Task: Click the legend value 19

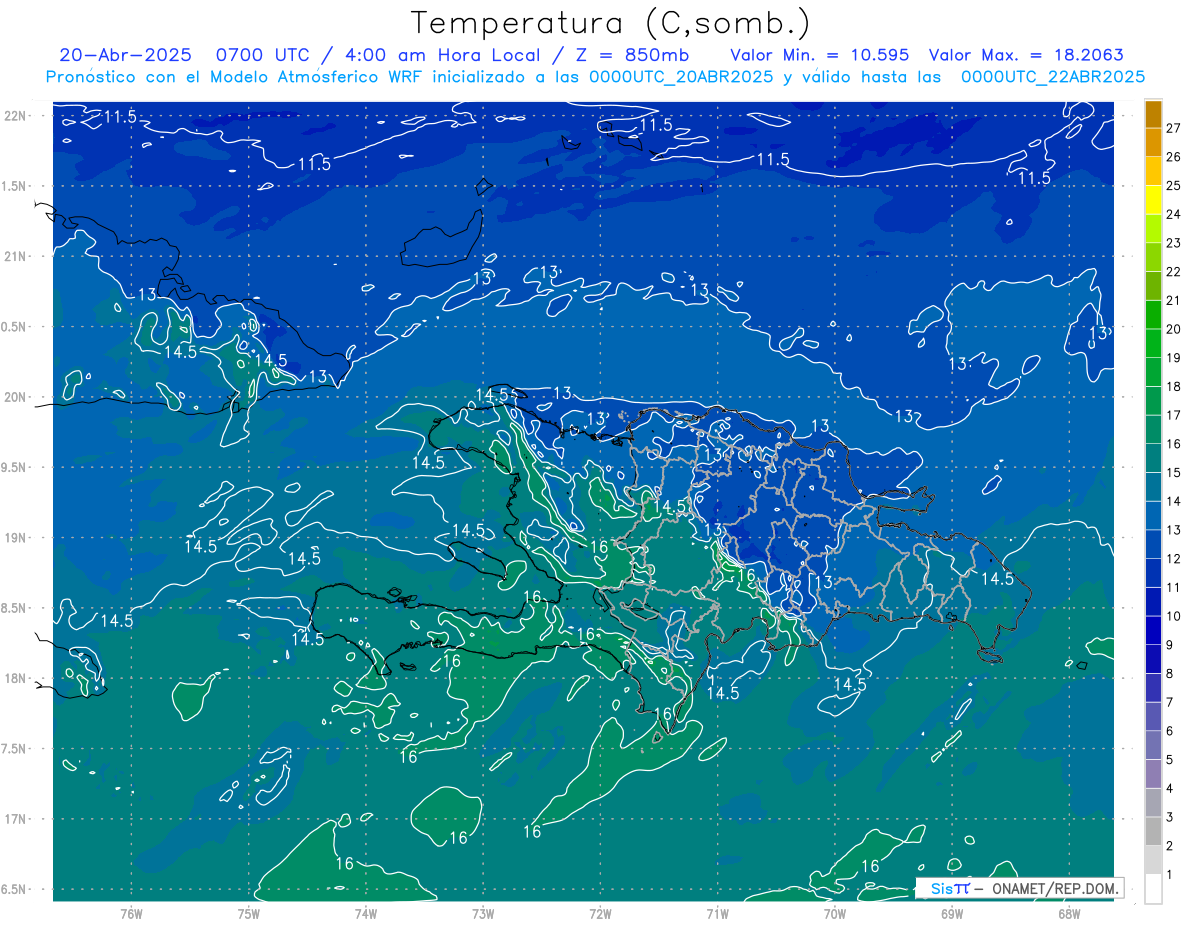Action: point(1173,358)
